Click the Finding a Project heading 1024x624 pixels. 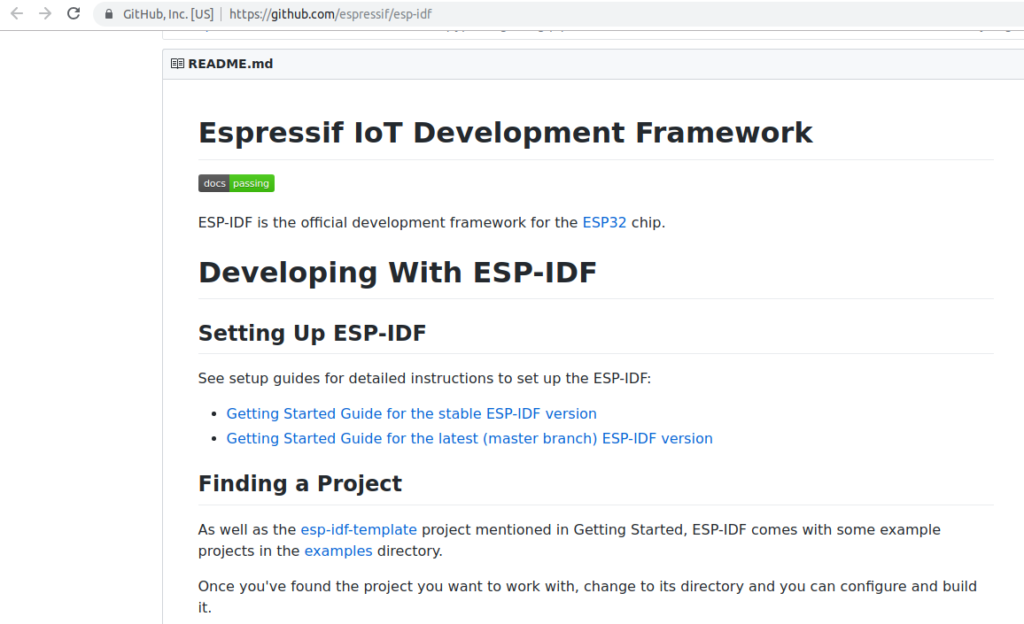point(300,484)
